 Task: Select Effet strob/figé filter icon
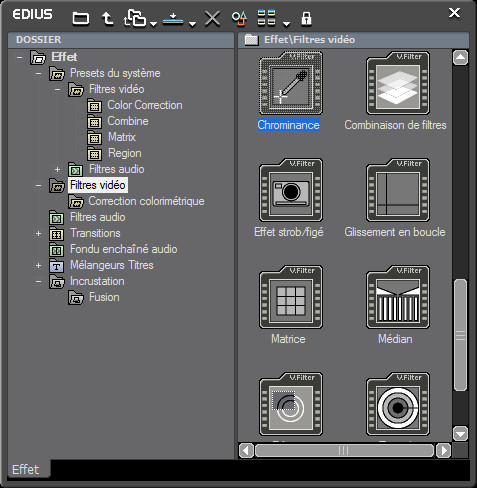[291, 190]
